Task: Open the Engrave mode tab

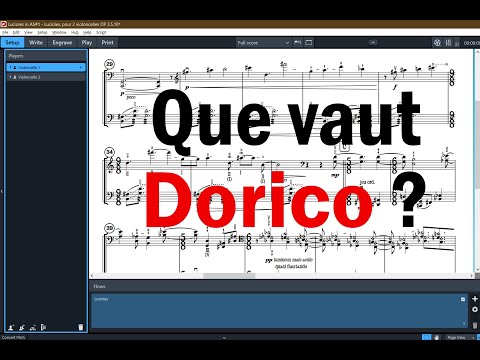Action: [62, 43]
